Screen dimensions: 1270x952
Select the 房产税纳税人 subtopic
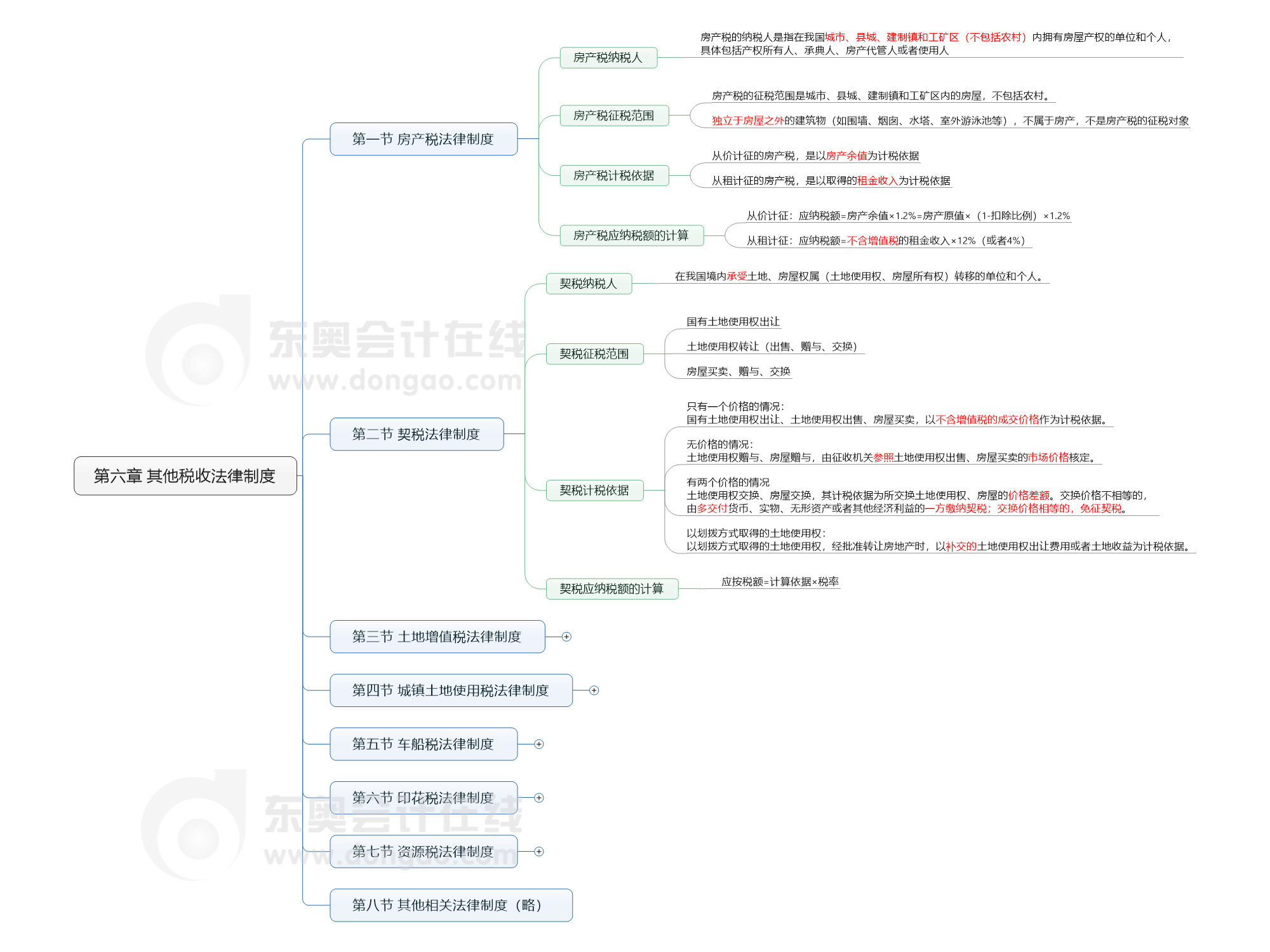click(608, 58)
